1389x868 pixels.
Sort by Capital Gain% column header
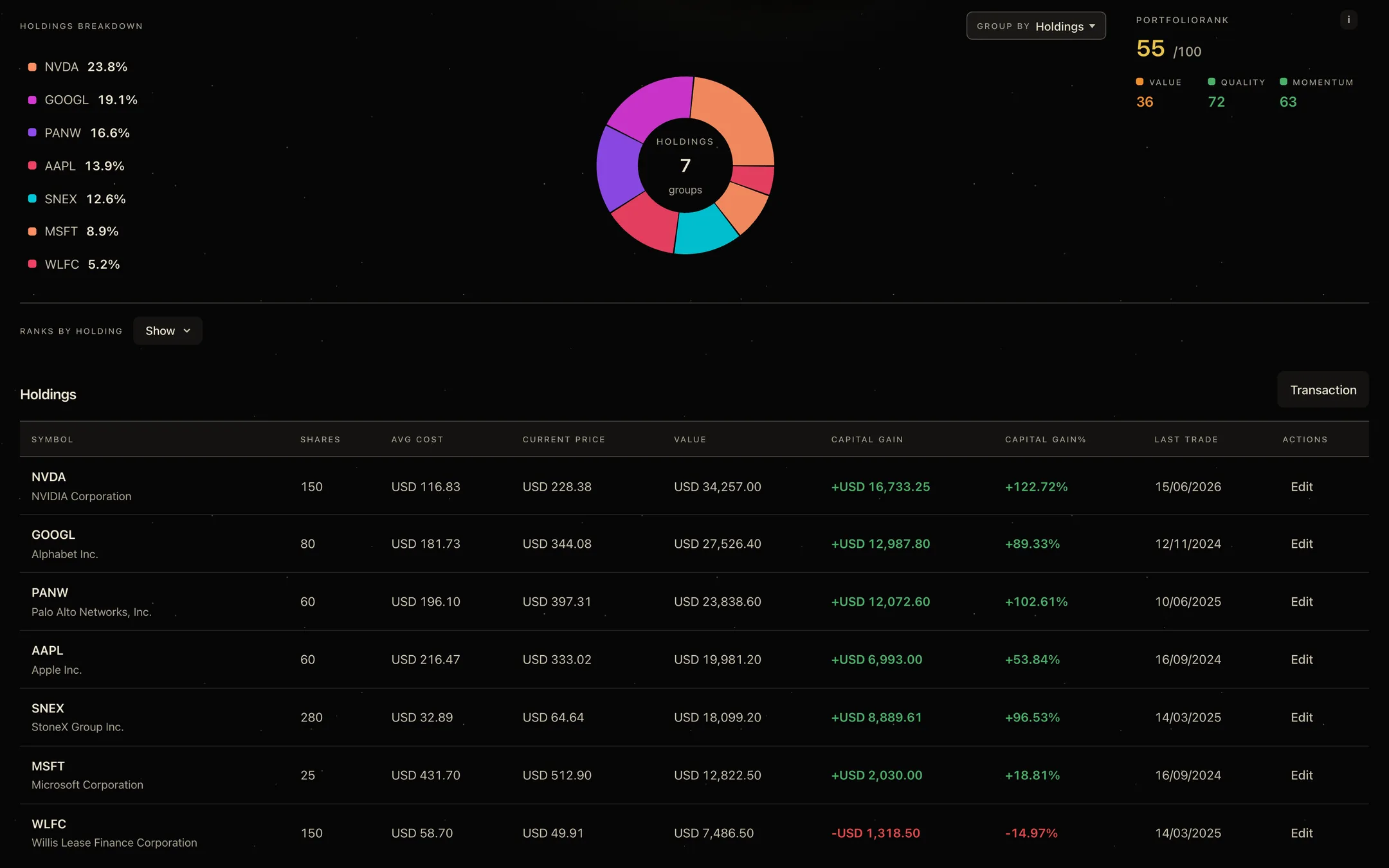(x=1046, y=439)
